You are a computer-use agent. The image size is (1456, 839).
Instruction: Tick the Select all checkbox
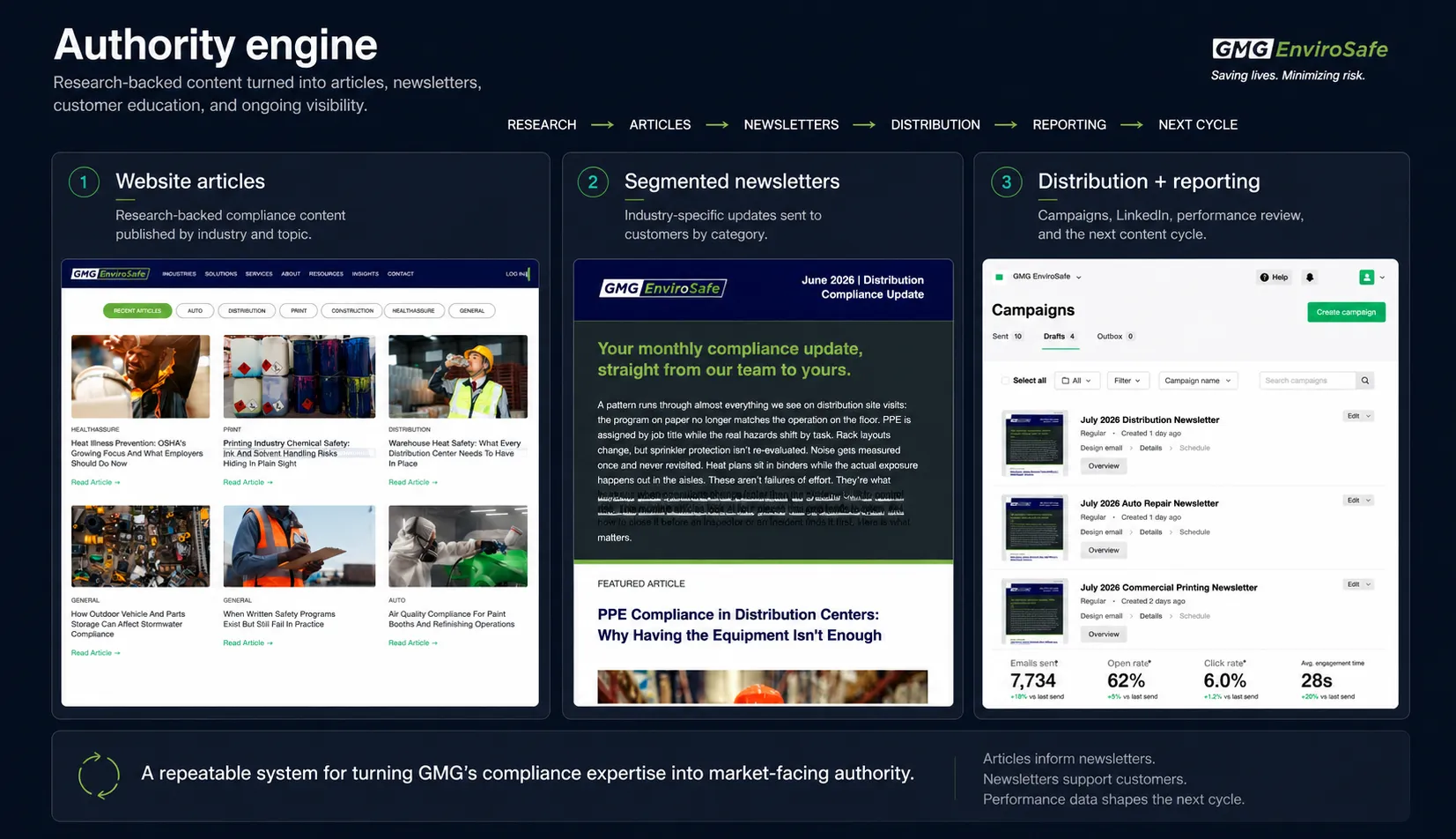1005,381
